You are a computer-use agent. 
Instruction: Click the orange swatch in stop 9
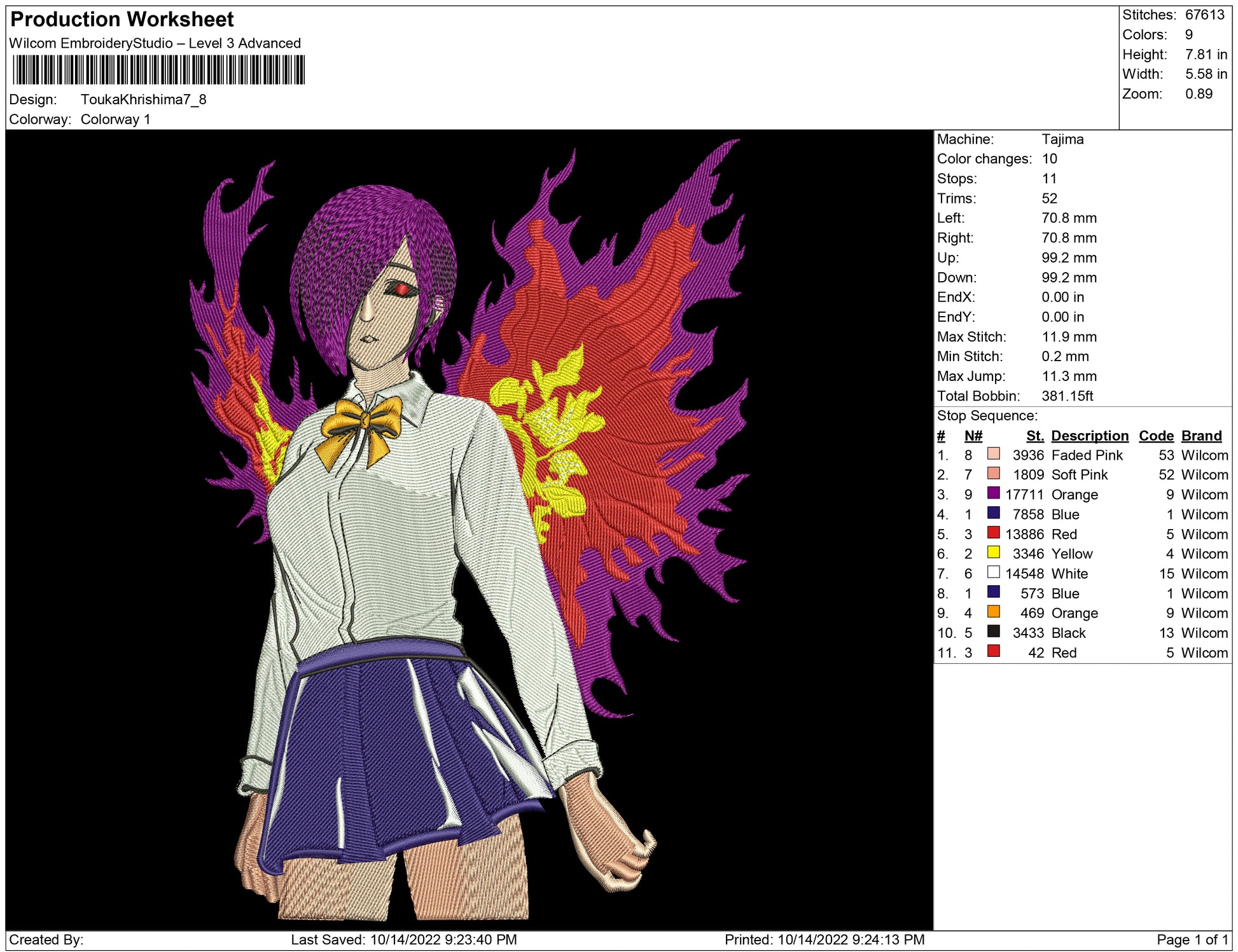click(x=993, y=611)
